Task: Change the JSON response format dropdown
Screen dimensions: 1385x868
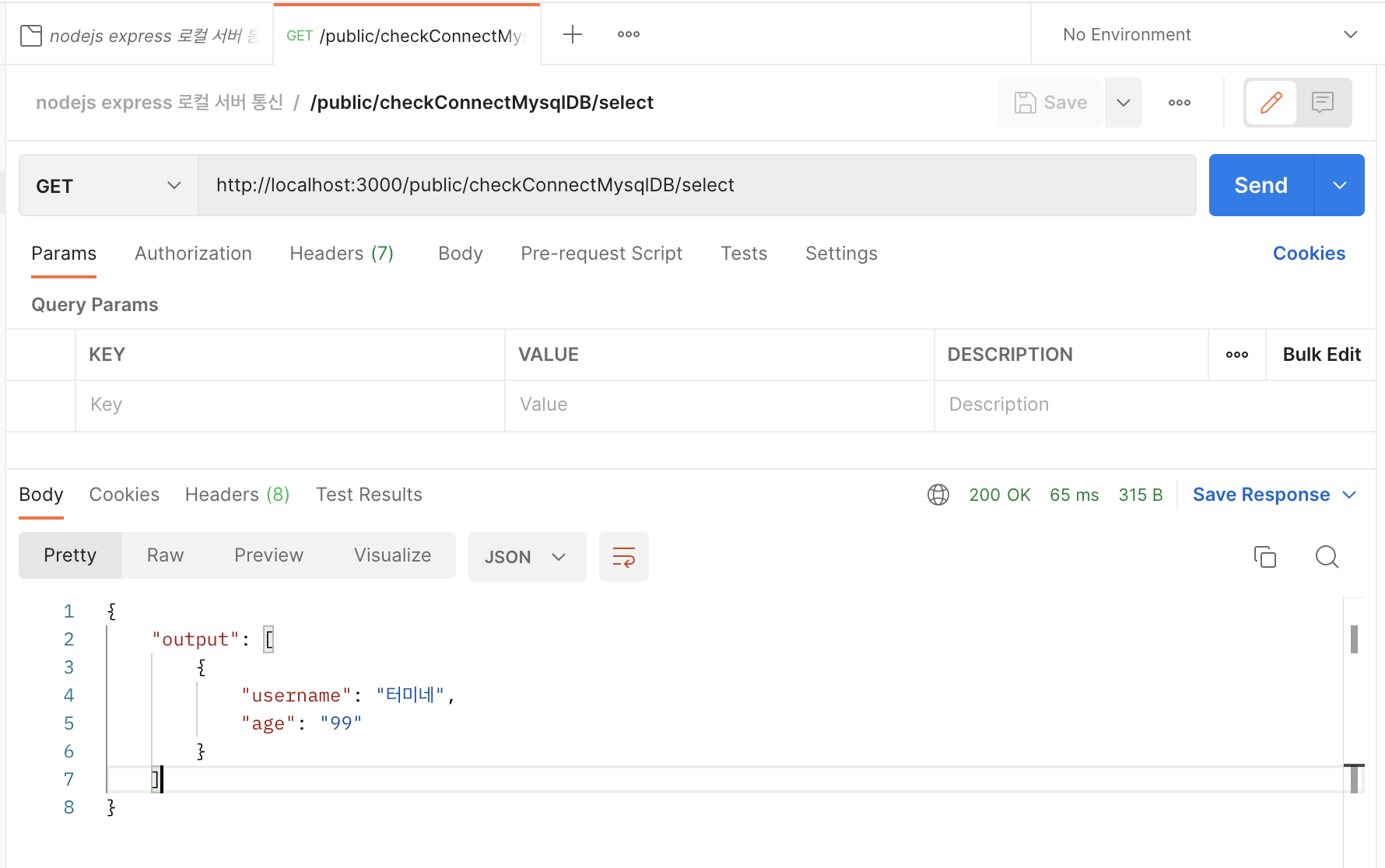Action: (527, 557)
